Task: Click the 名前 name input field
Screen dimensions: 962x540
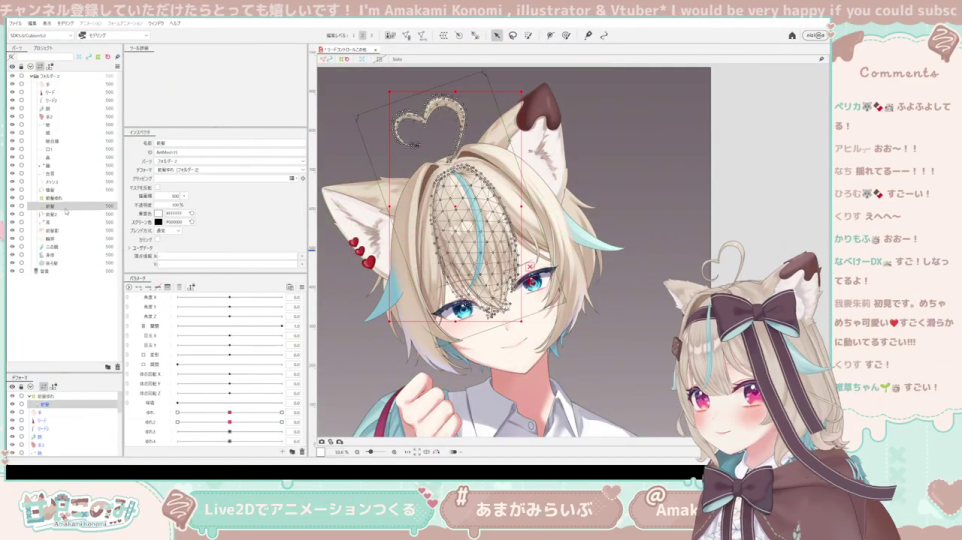Action: (229, 143)
